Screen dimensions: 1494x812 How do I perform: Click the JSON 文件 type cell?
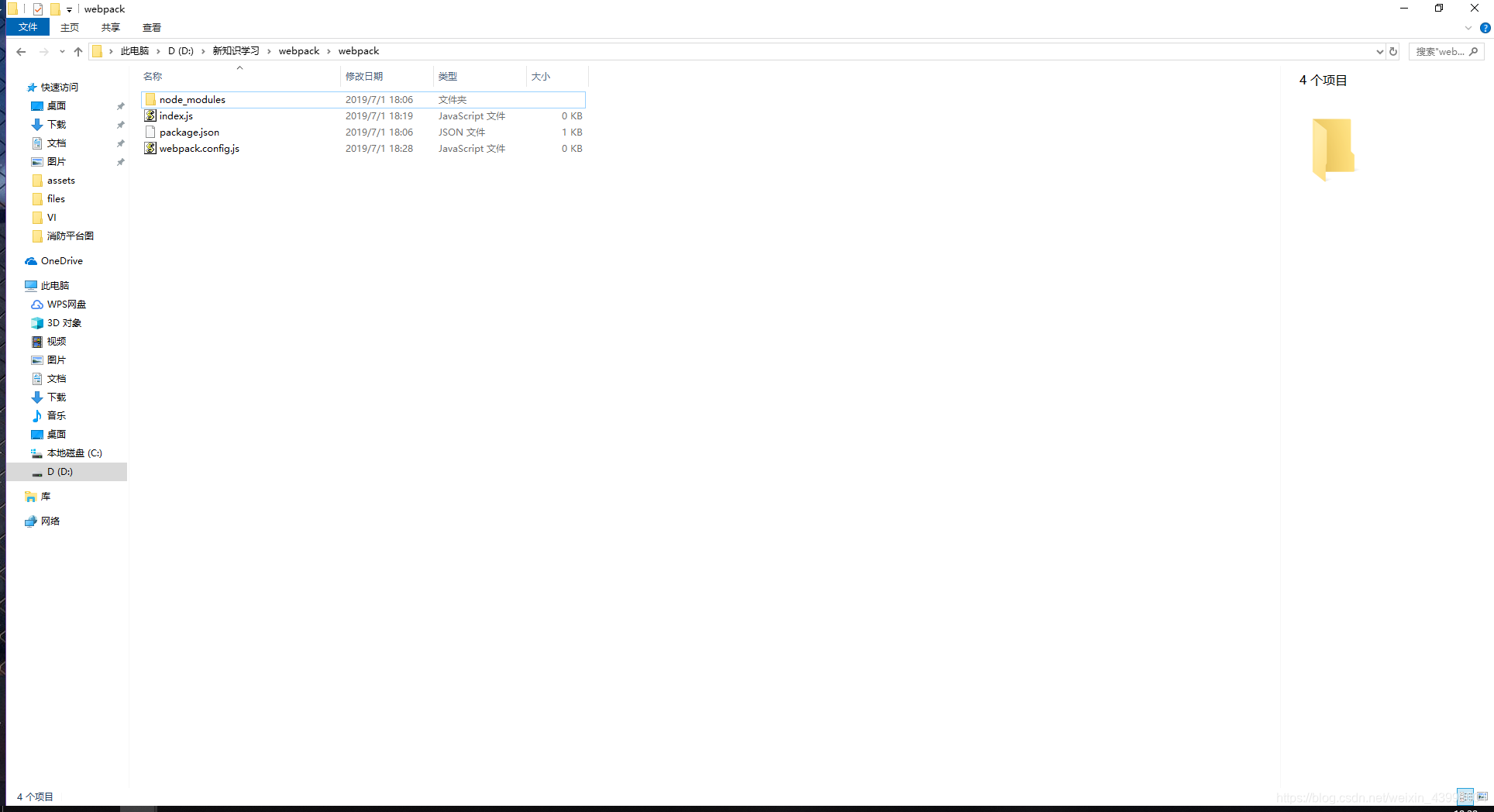(x=462, y=132)
